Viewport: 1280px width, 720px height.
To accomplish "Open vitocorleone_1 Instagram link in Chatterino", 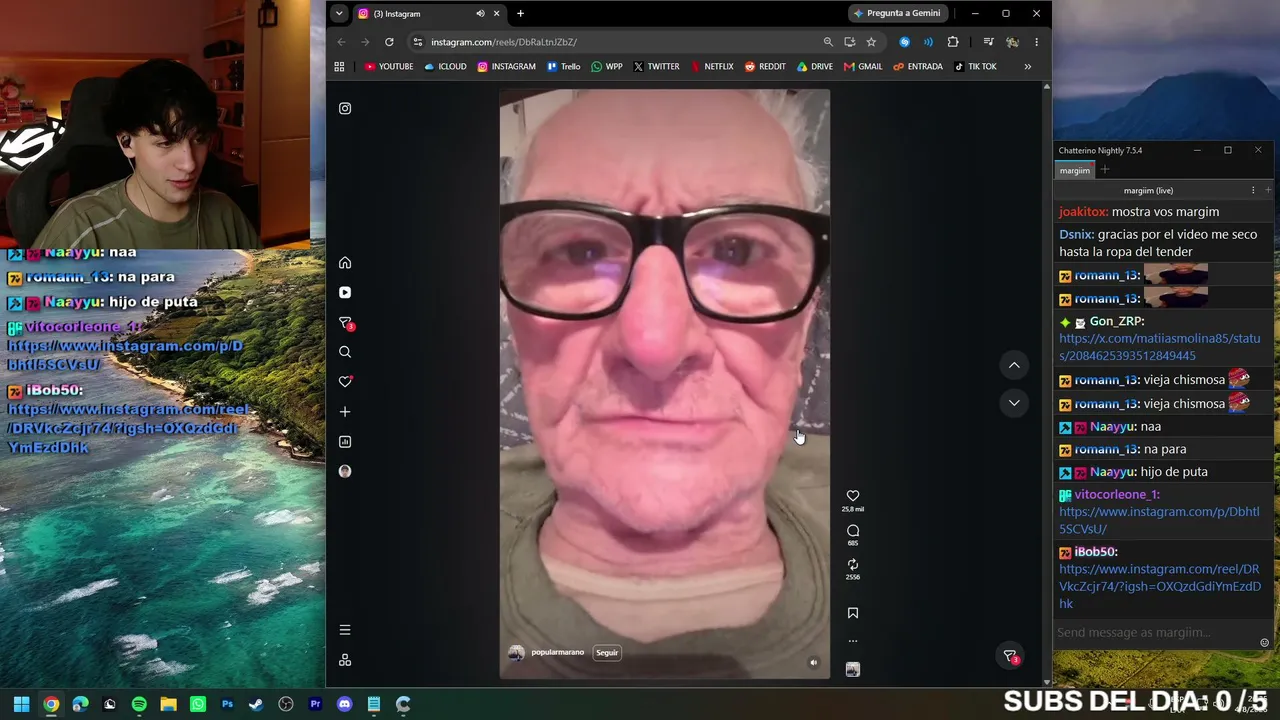I will tap(1160, 520).
